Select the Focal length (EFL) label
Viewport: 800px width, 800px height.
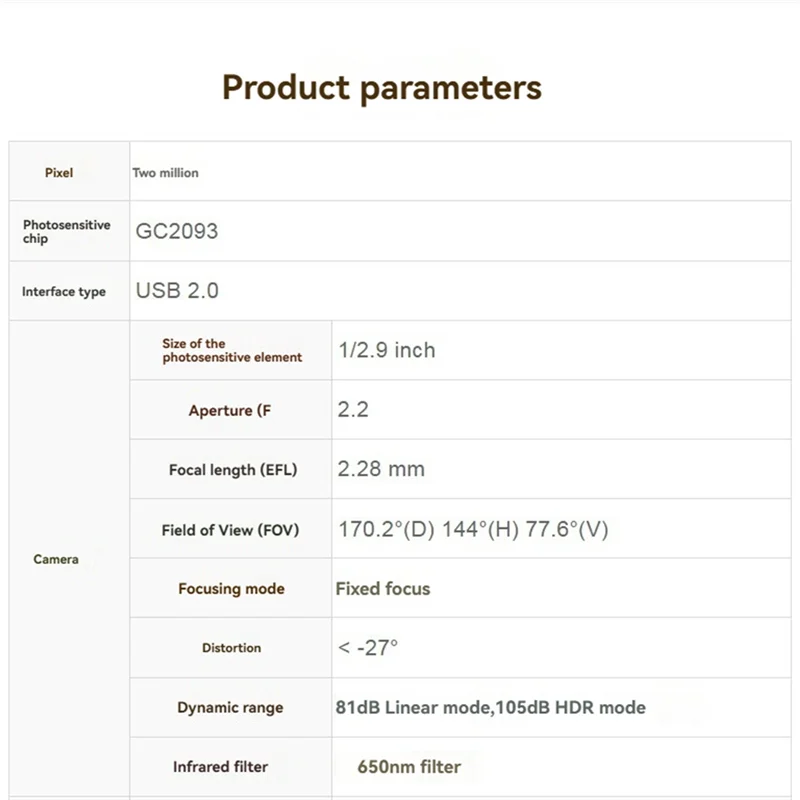pyautogui.click(x=233, y=470)
